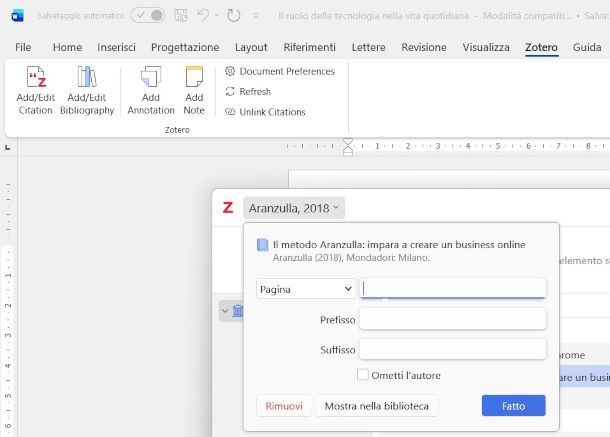Click the Word application icon
The width and height of the screenshot is (610, 437).
coord(18,16)
